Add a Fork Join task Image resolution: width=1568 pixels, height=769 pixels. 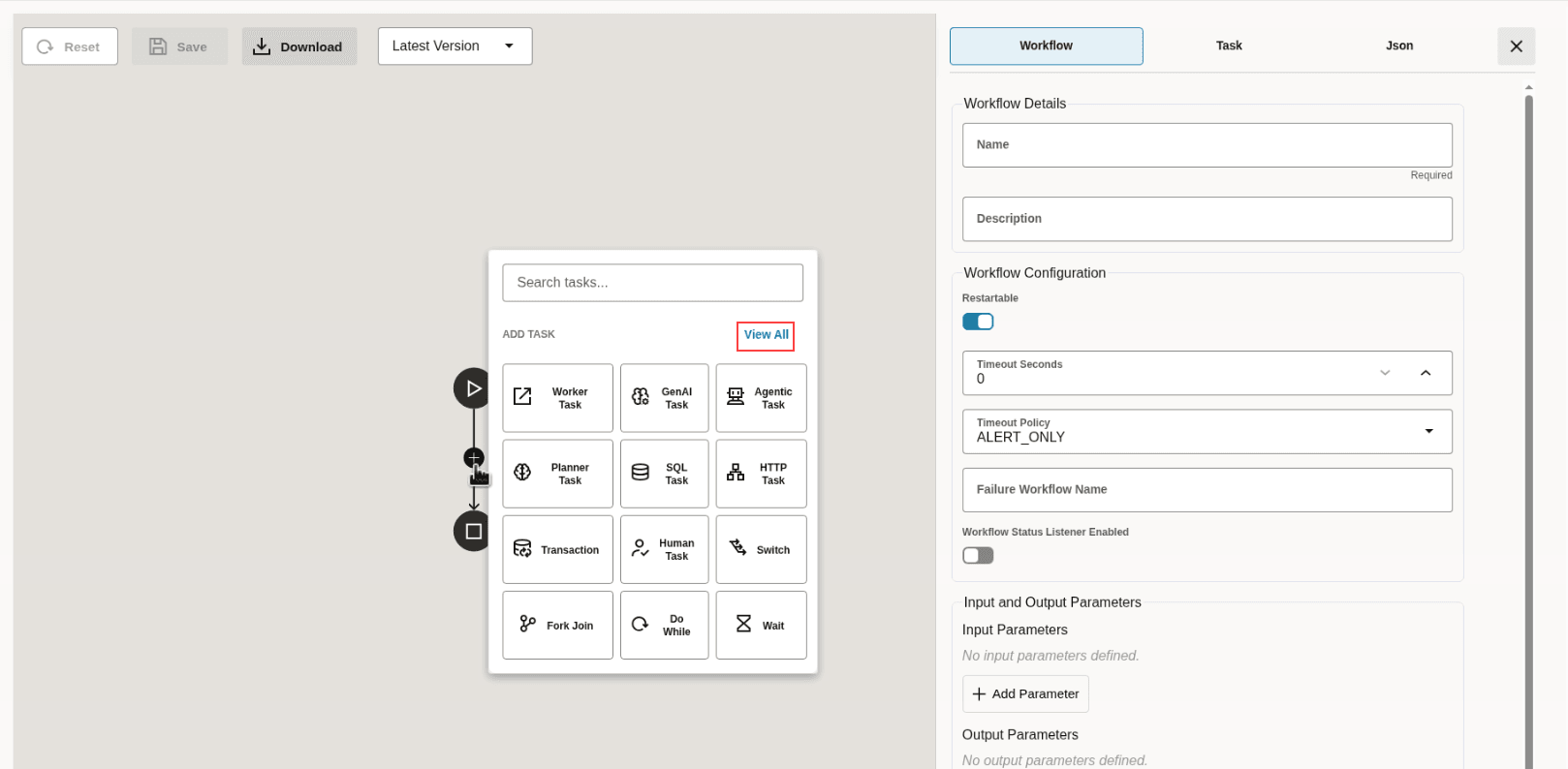557,625
